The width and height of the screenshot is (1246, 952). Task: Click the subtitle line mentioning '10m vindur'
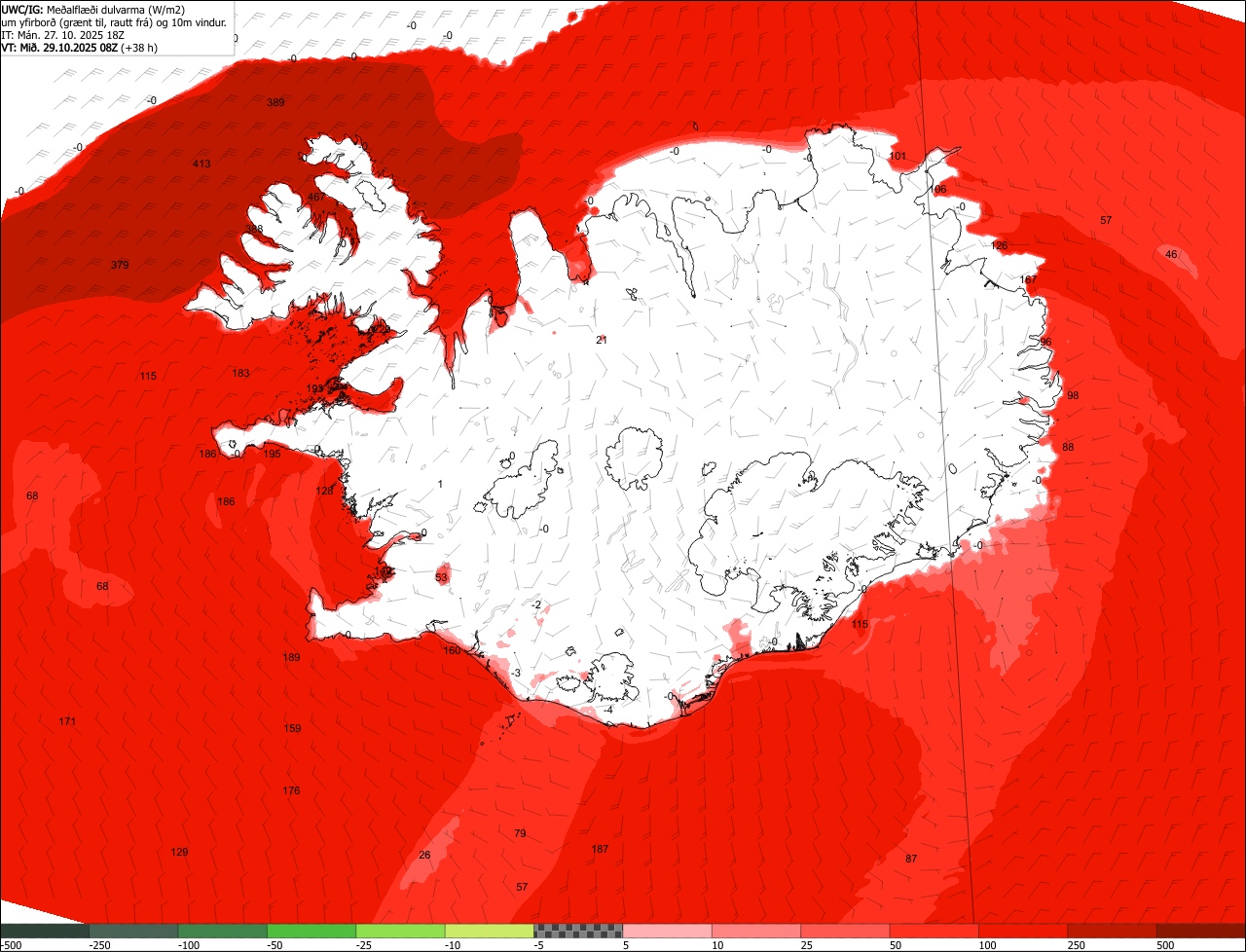114,21
